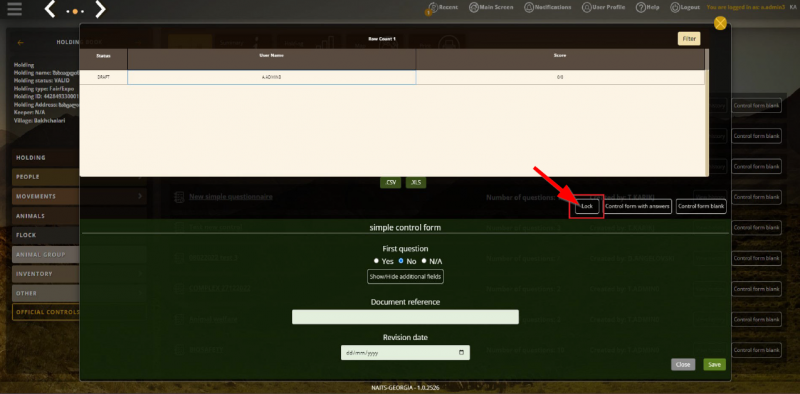Go back with the left chevron arrow

coord(49,9)
